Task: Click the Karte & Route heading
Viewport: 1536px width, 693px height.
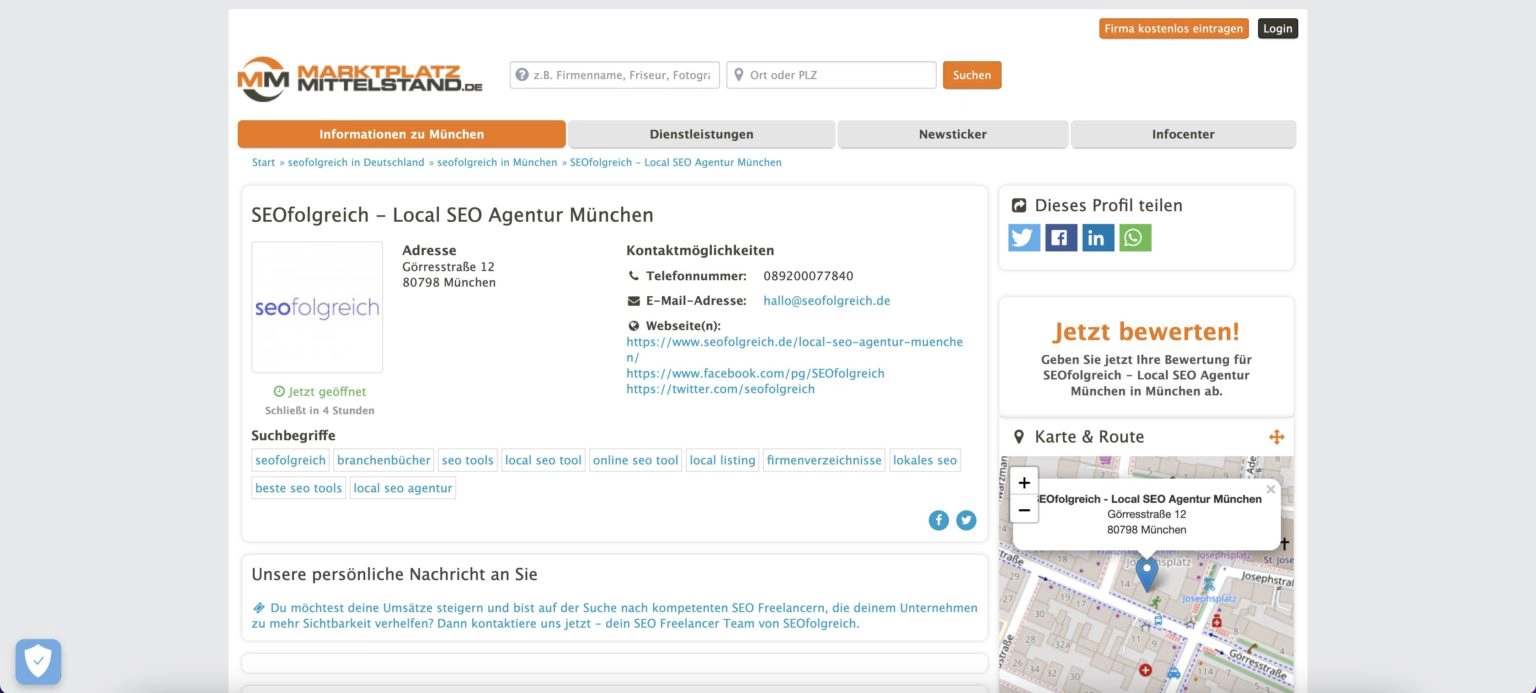Action: pos(1089,437)
